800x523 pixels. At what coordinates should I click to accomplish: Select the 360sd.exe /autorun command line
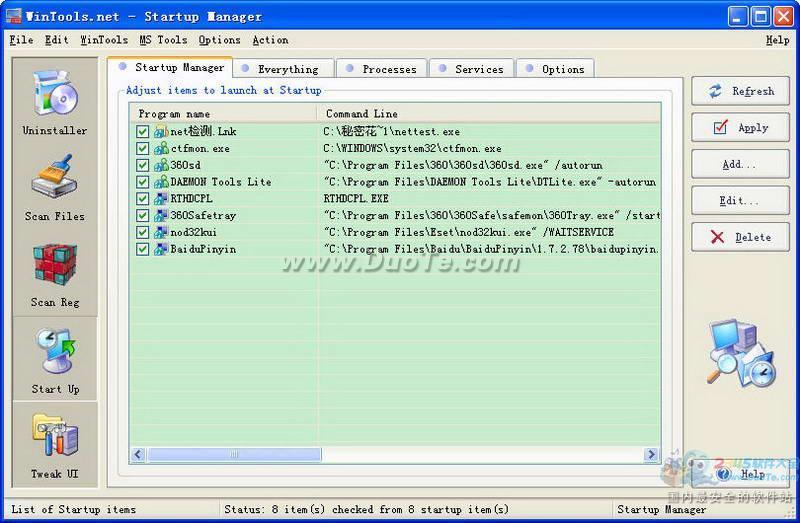pyautogui.click(x=463, y=165)
